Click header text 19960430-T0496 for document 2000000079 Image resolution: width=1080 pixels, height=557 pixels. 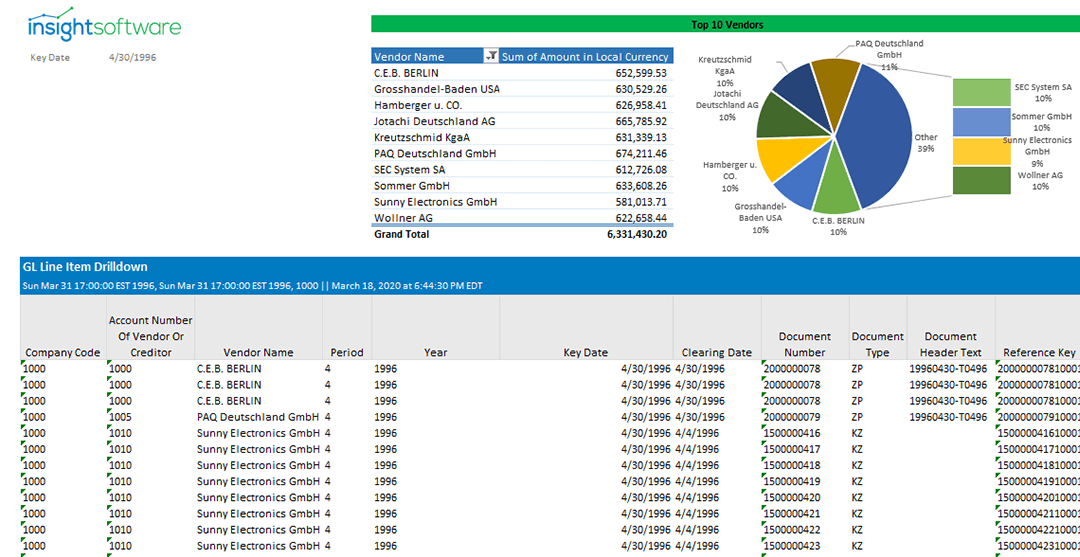click(x=948, y=417)
